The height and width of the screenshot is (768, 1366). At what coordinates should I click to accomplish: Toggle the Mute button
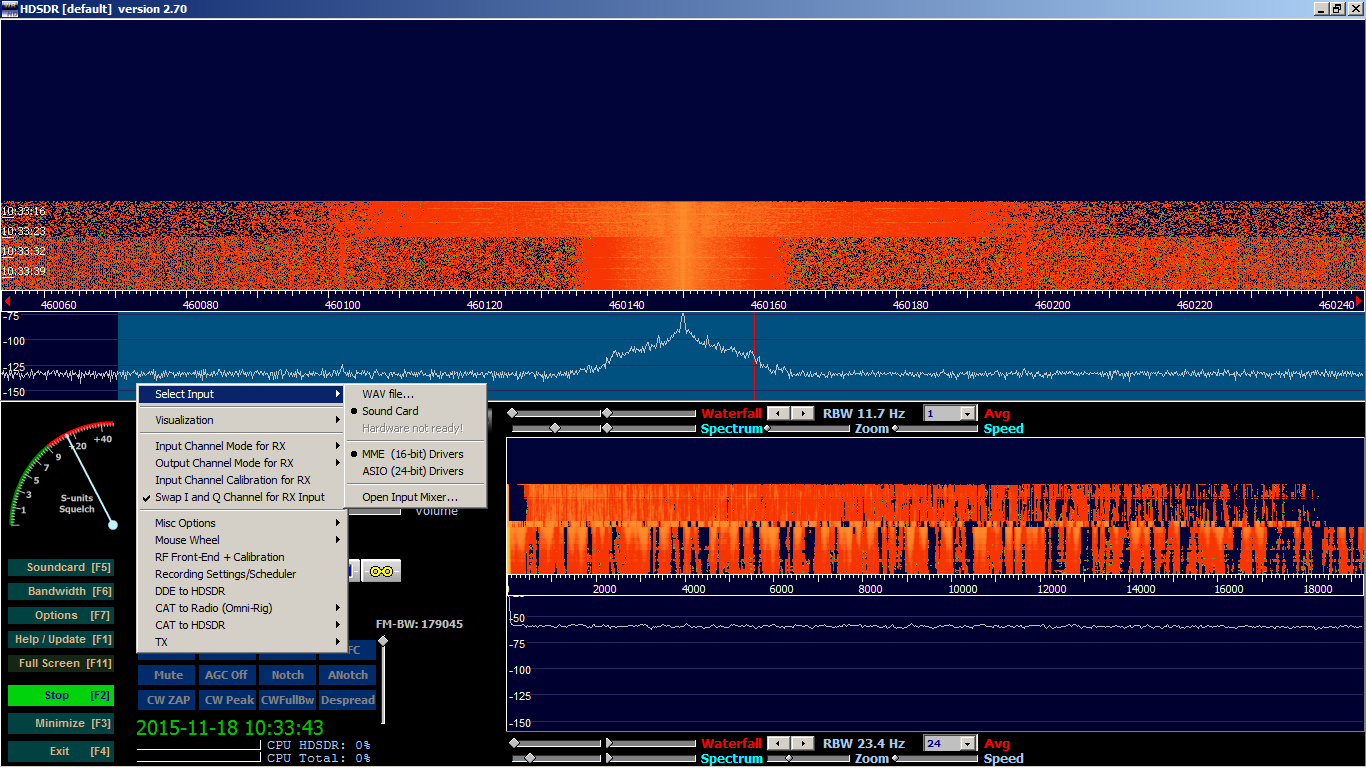point(168,675)
